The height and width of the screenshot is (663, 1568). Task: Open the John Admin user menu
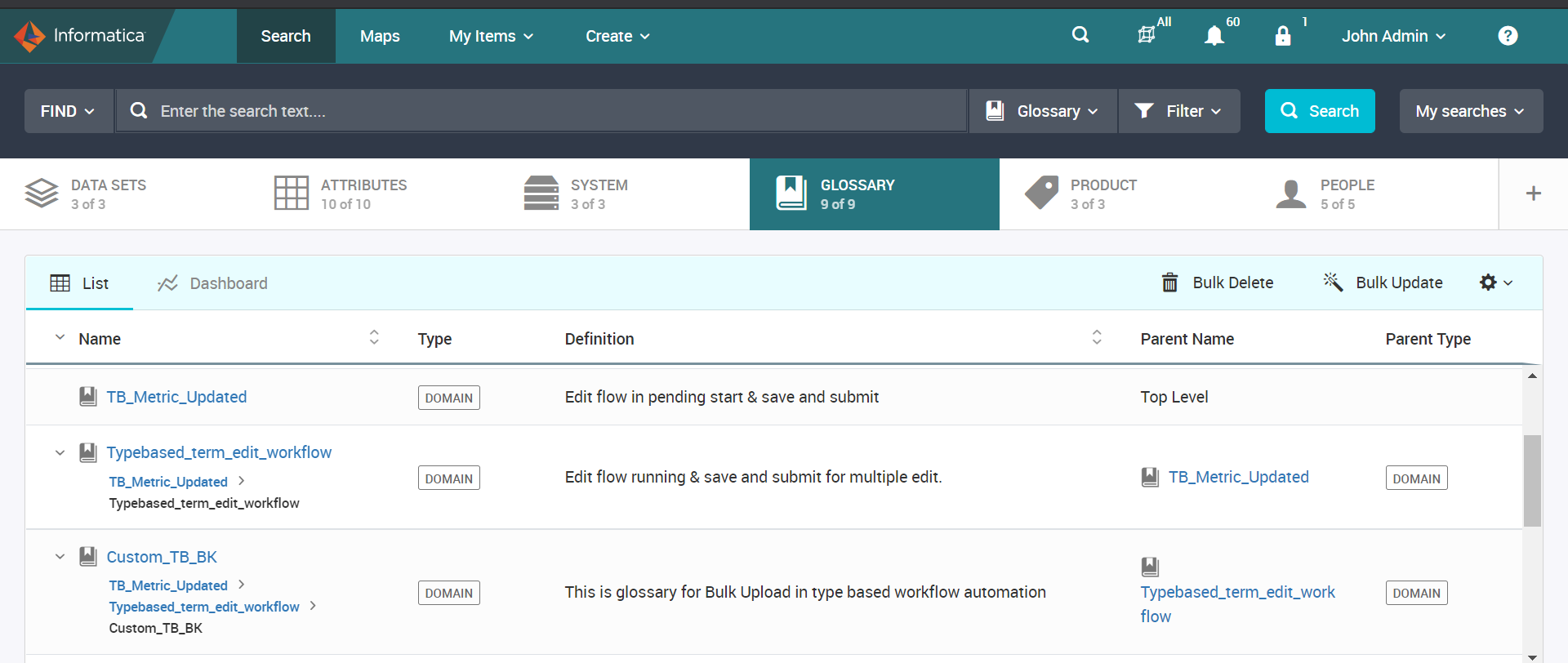pyautogui.click(x=1394, y=36)
